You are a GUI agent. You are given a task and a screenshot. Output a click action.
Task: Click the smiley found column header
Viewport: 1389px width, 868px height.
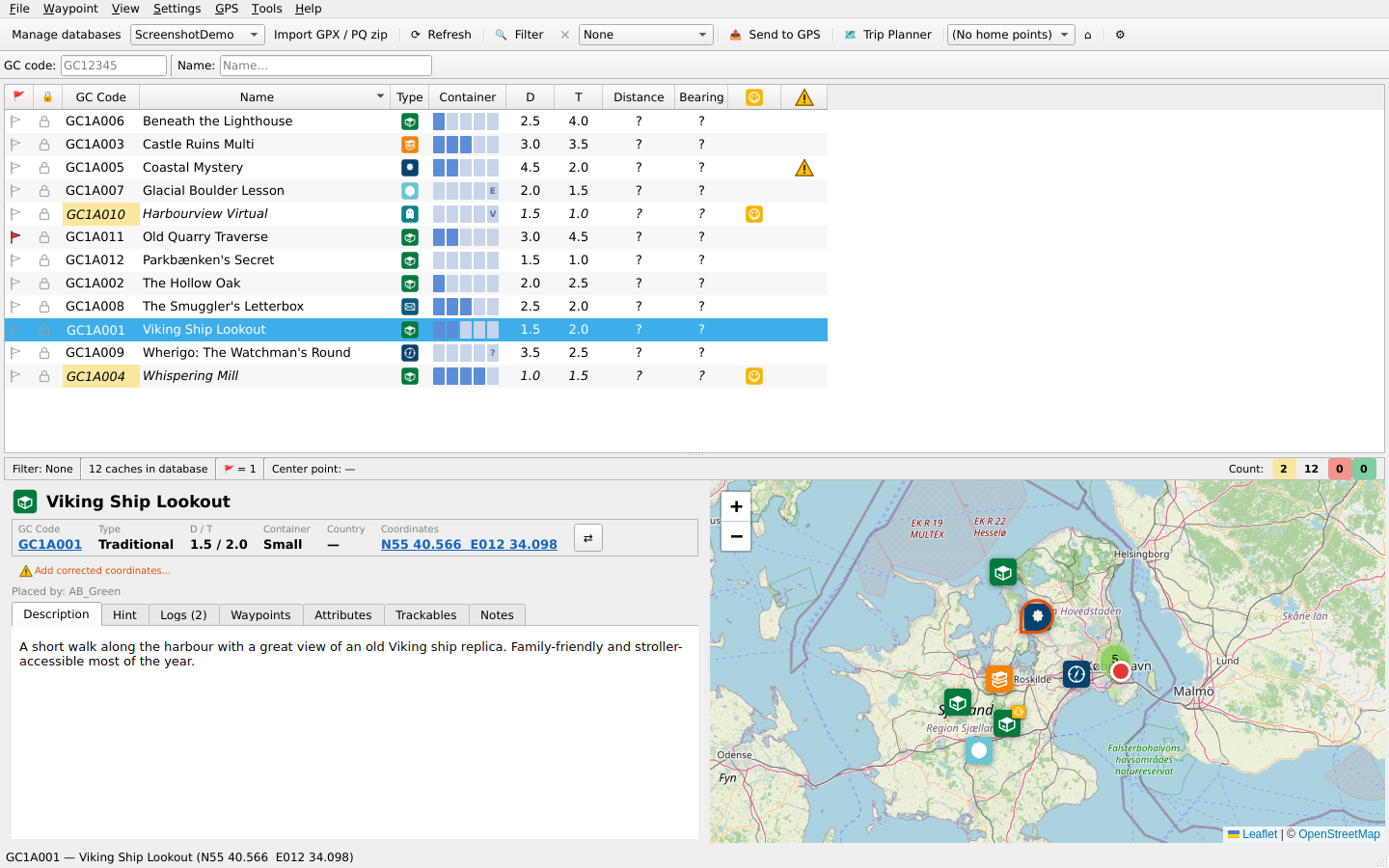pyautogui.click(x=754, y=96)
